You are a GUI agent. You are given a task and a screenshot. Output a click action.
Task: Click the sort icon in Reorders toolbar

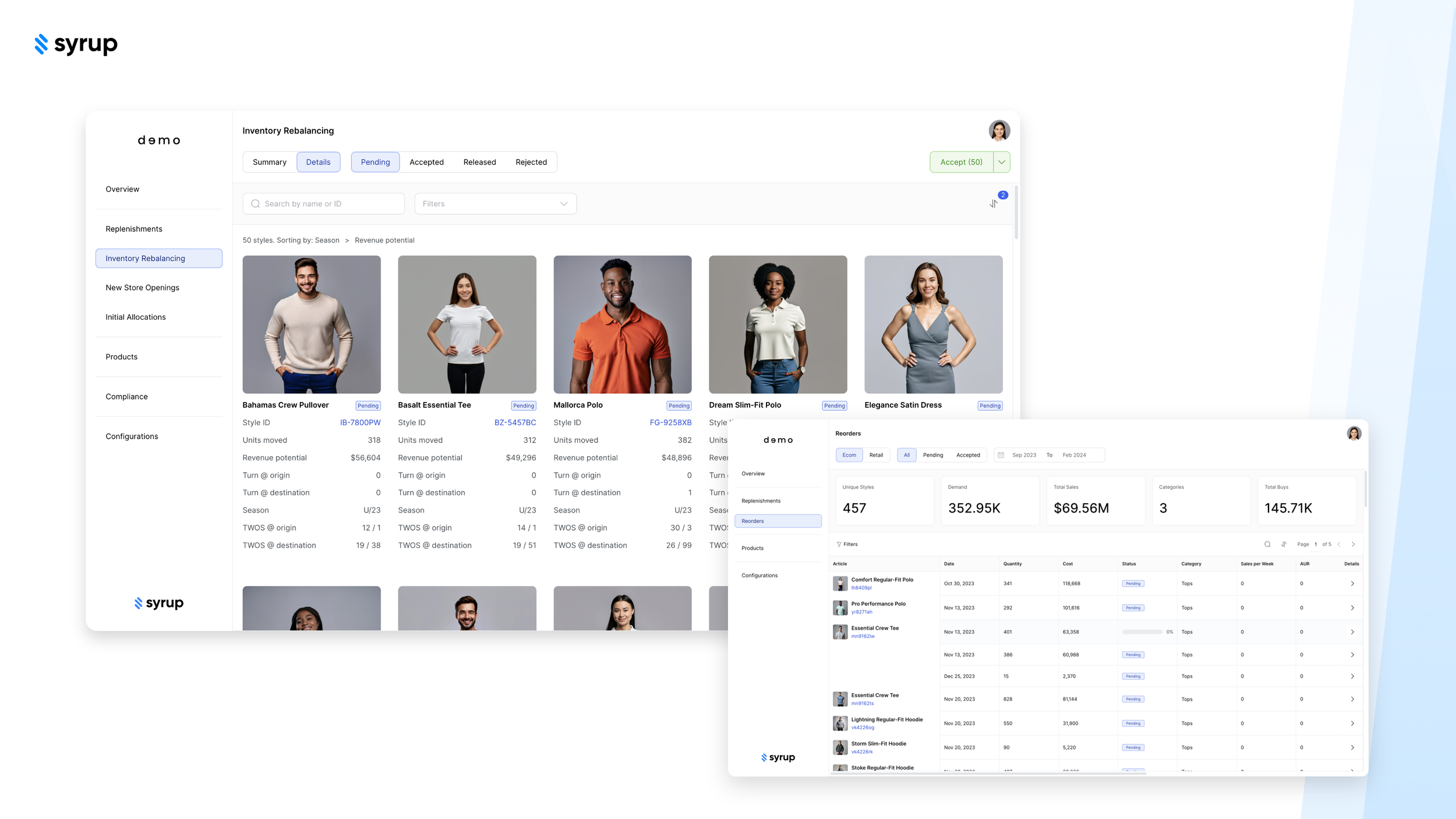[x=1284, y=544]
